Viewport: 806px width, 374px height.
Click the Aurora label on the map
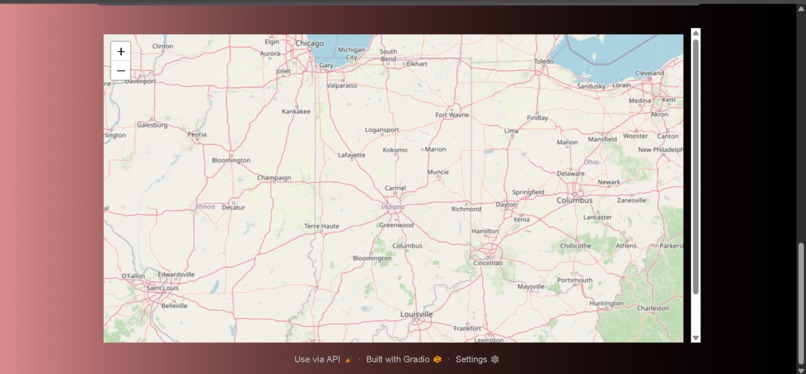tap(270, 53)
